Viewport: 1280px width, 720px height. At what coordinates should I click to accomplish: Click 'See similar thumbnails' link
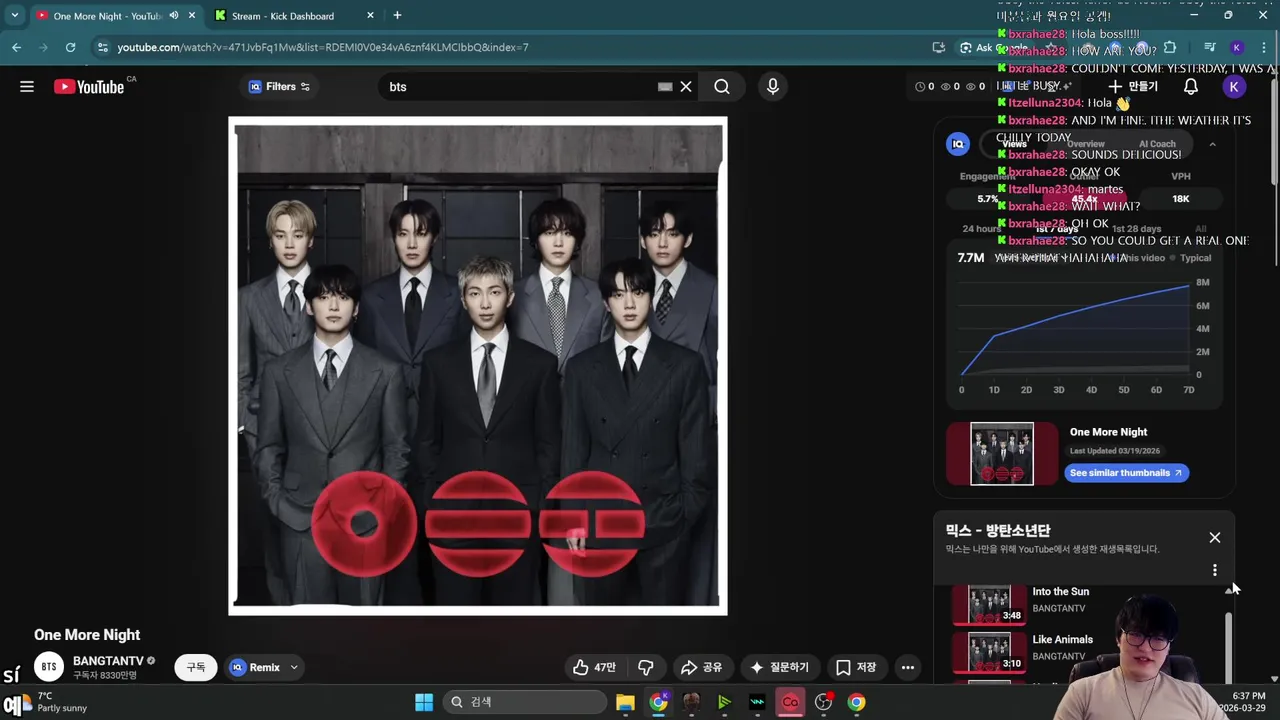tap(1126, 473)
